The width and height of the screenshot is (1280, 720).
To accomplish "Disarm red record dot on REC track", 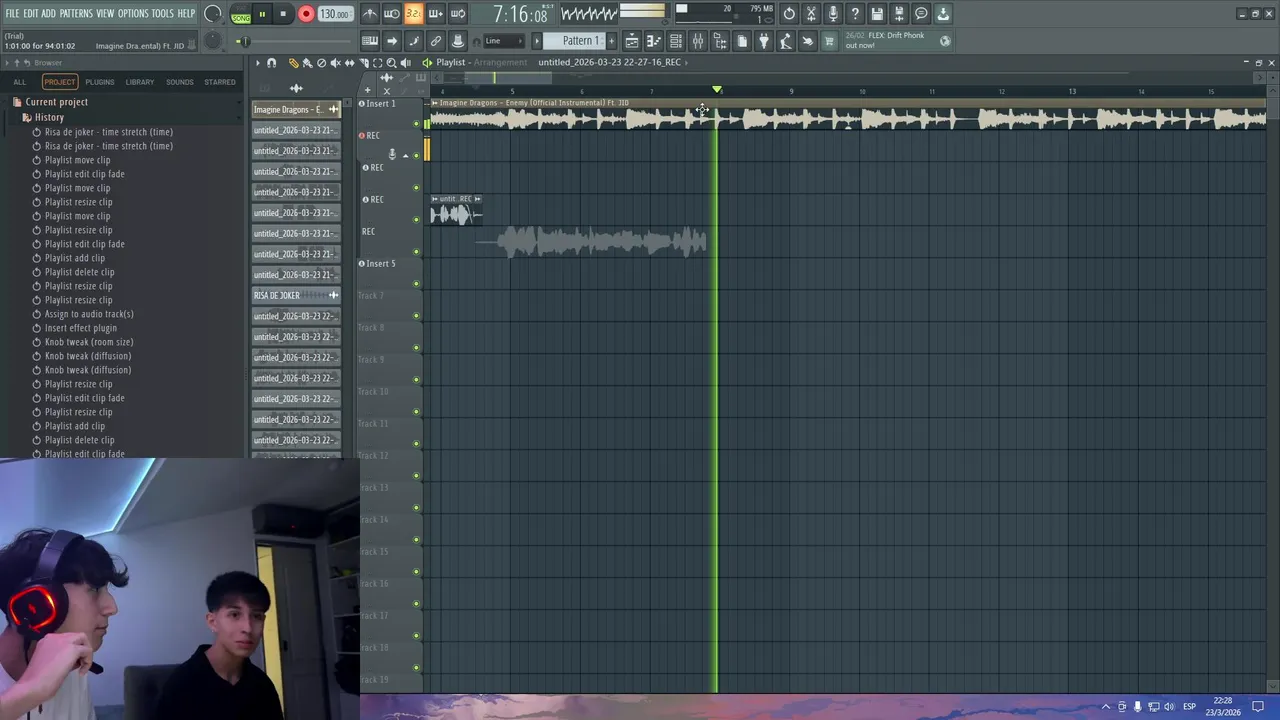I will pos(362,135).
